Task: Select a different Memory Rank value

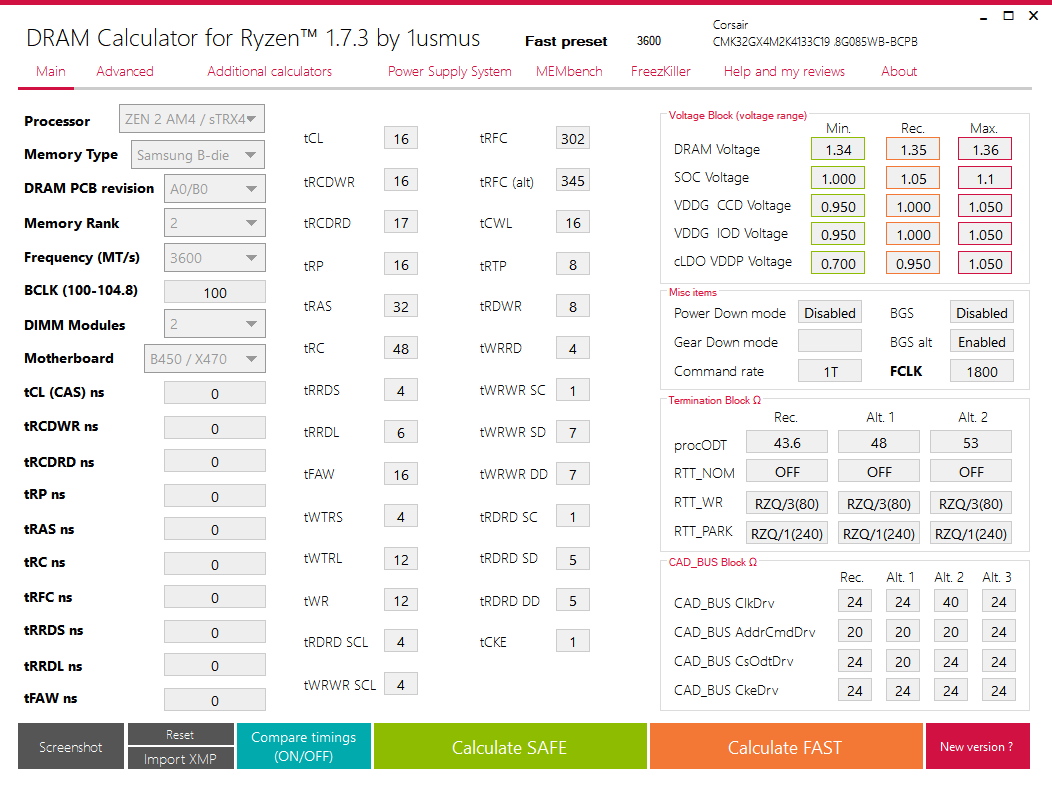Action: 214,222
